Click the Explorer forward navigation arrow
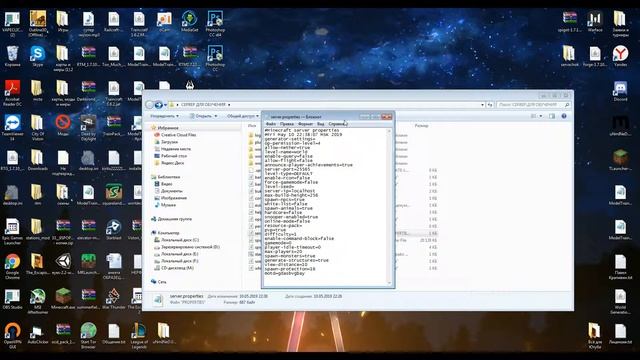This screenshot has width=640, height=360. [158, 105]
